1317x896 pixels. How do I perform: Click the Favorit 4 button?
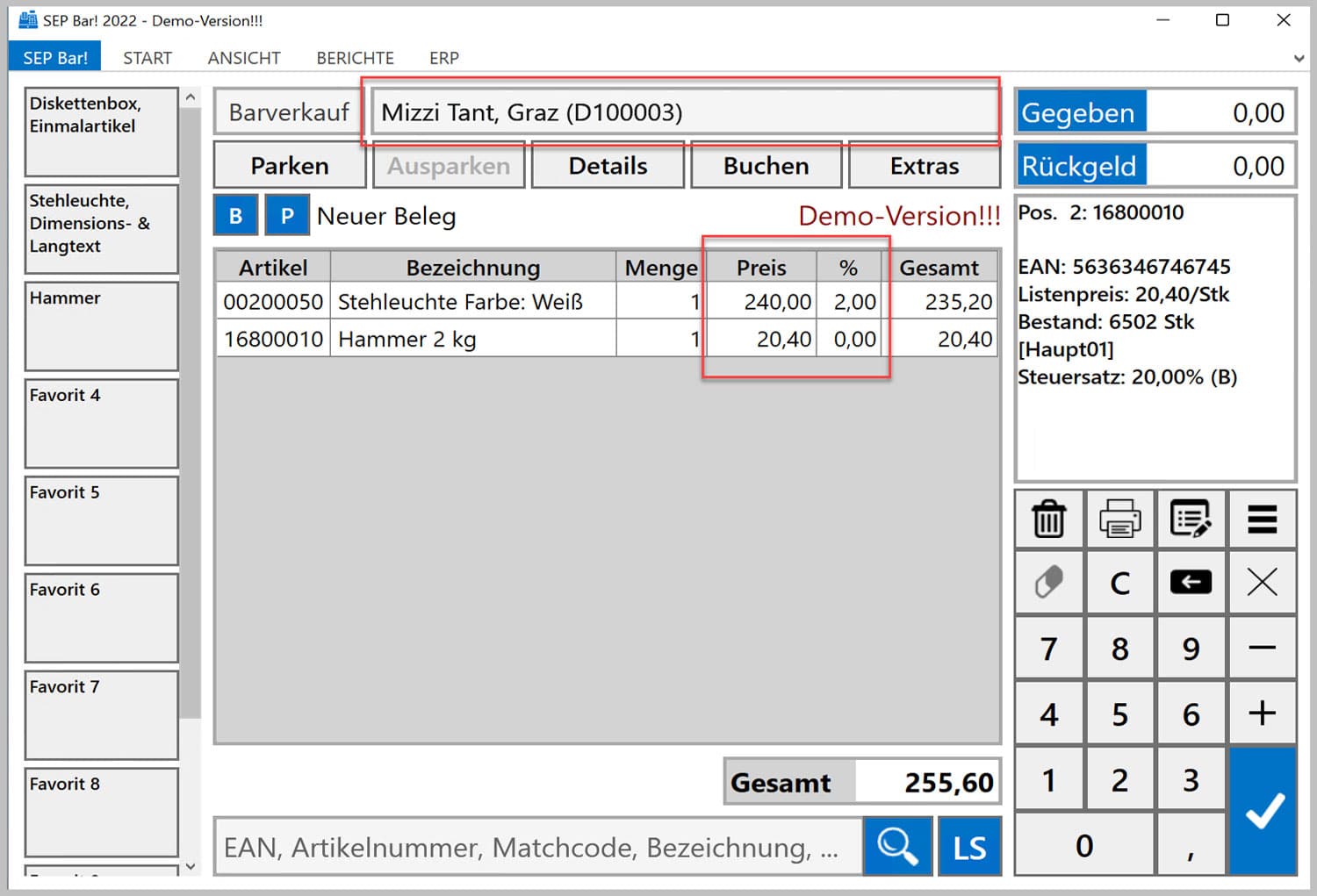tap(102, 424)
